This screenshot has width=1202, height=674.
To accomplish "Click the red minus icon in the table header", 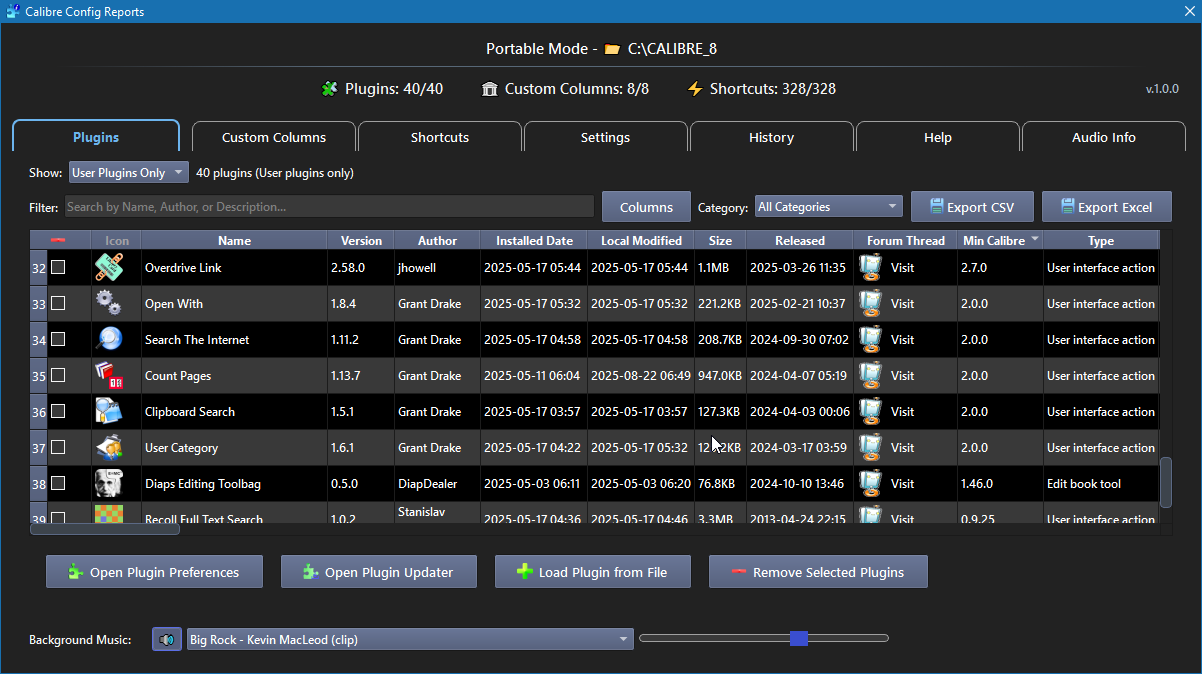I will point(58,240).
